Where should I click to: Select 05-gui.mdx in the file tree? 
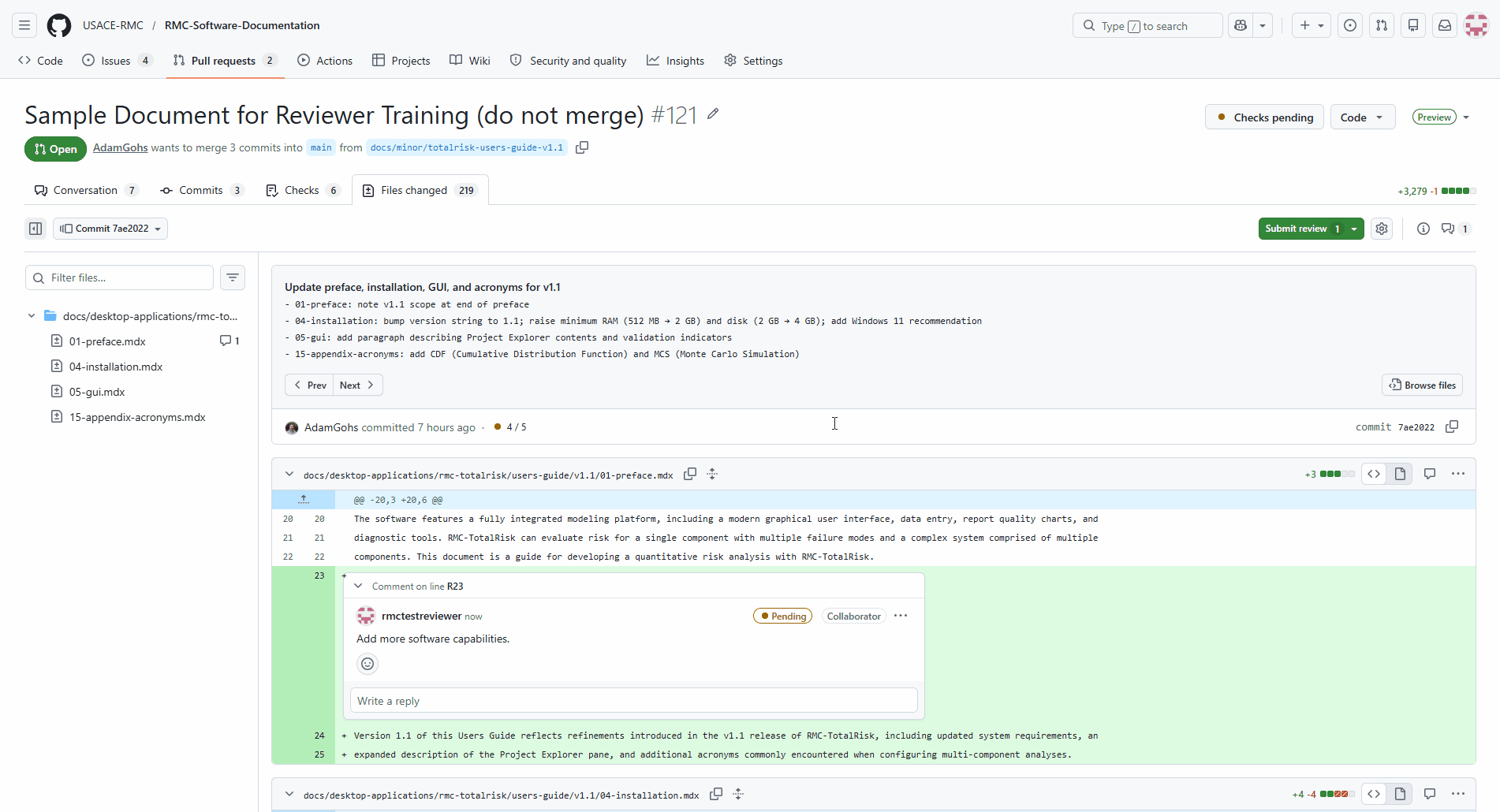pyautogui.click(x=97, y=392)
